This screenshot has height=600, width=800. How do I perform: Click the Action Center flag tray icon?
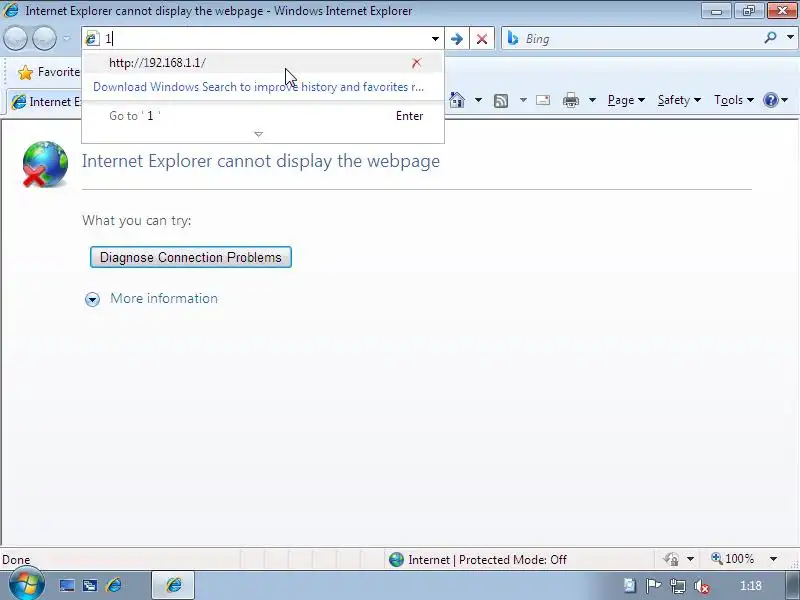point(654,586)
